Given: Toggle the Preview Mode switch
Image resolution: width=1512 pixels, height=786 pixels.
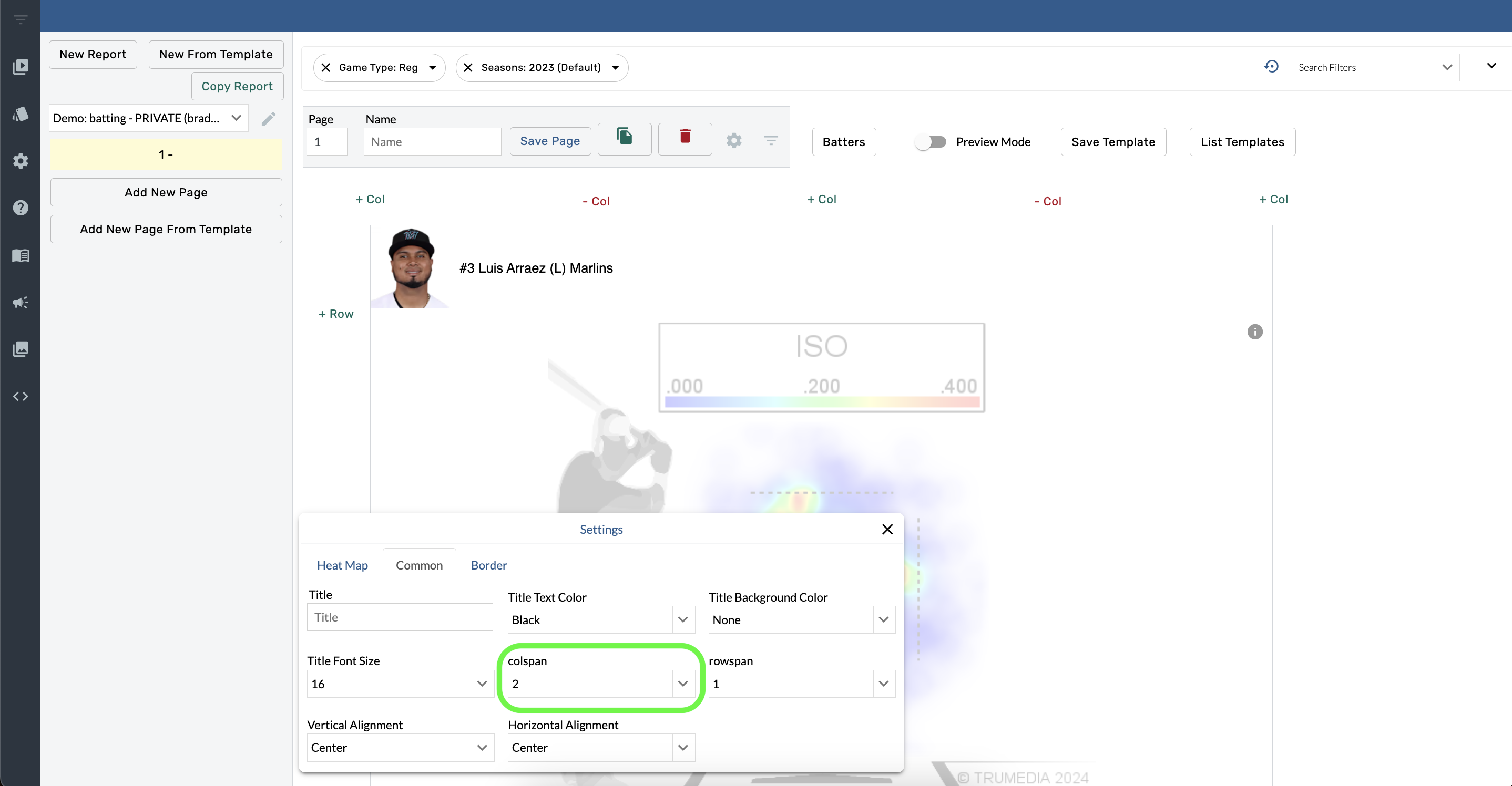Looking at the screenshot, I should [929, 141].
